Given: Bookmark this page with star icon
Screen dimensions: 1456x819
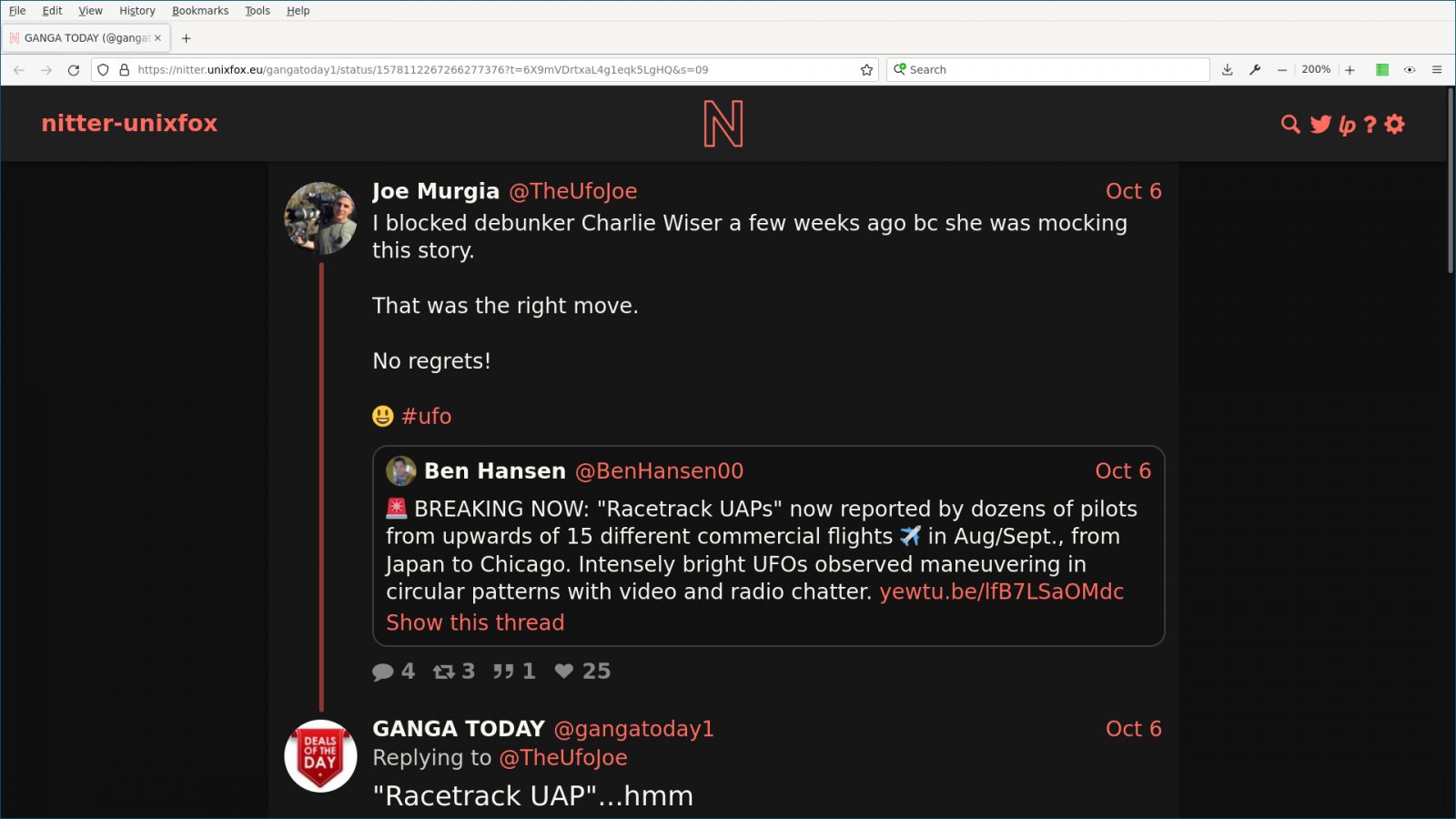Looking at the screenshot, I should 866,70.
